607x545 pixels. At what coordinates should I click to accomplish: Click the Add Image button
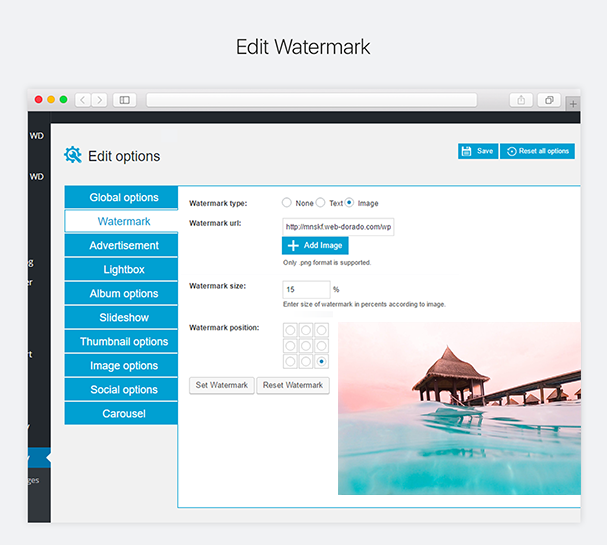point(315,245)
